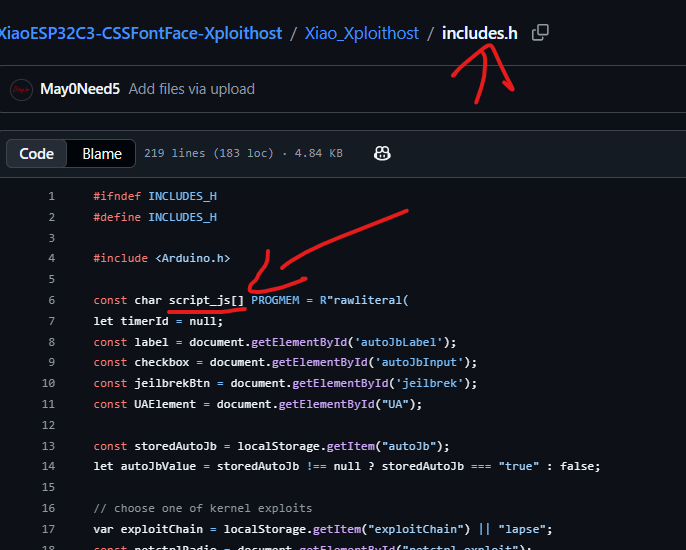Switch to the Blame view tab

click(102, 154)
